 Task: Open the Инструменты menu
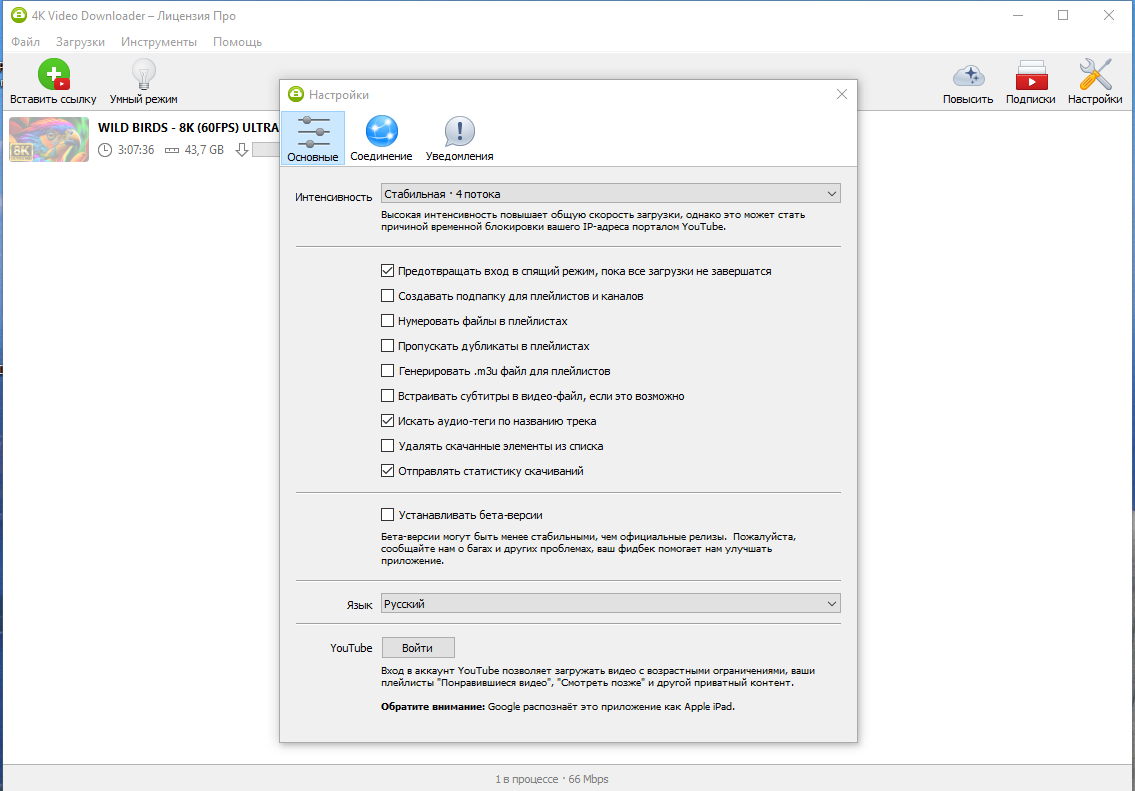(159, 42)
